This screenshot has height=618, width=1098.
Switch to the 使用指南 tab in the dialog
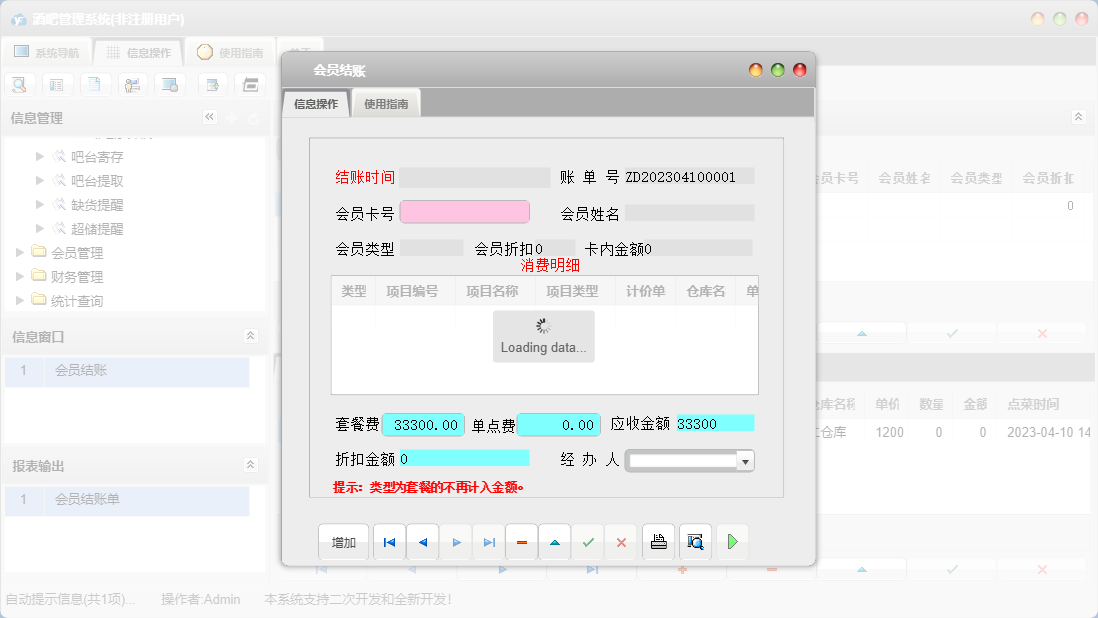pos(385,102)
